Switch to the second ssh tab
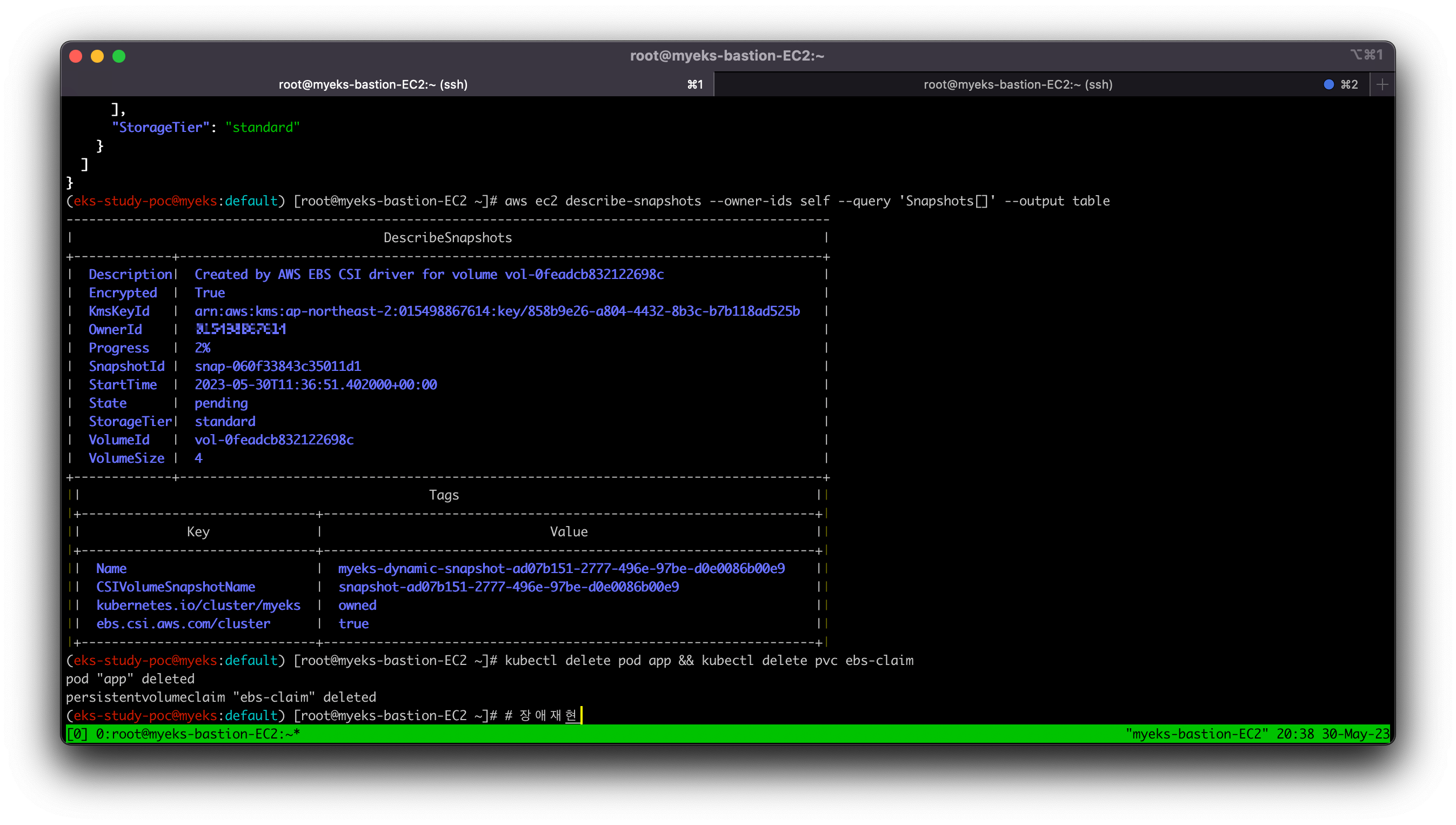1456x825 pixels. [x=1018, y=84]
